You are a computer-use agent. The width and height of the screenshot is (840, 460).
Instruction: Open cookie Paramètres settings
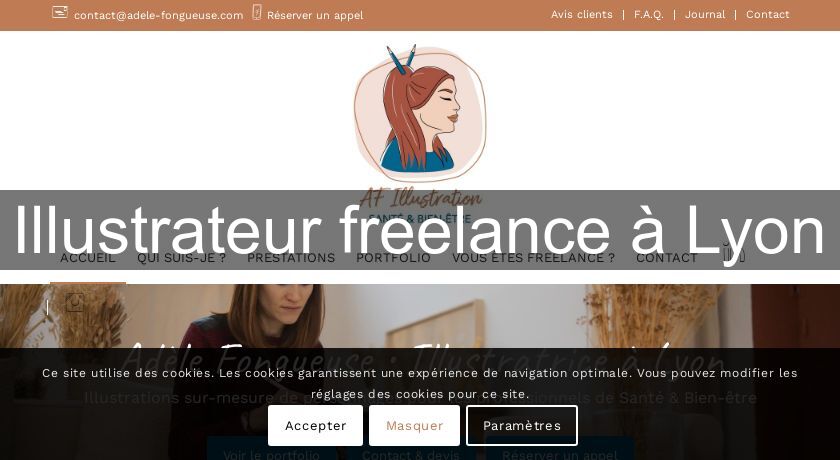click(x=522, y=426)
